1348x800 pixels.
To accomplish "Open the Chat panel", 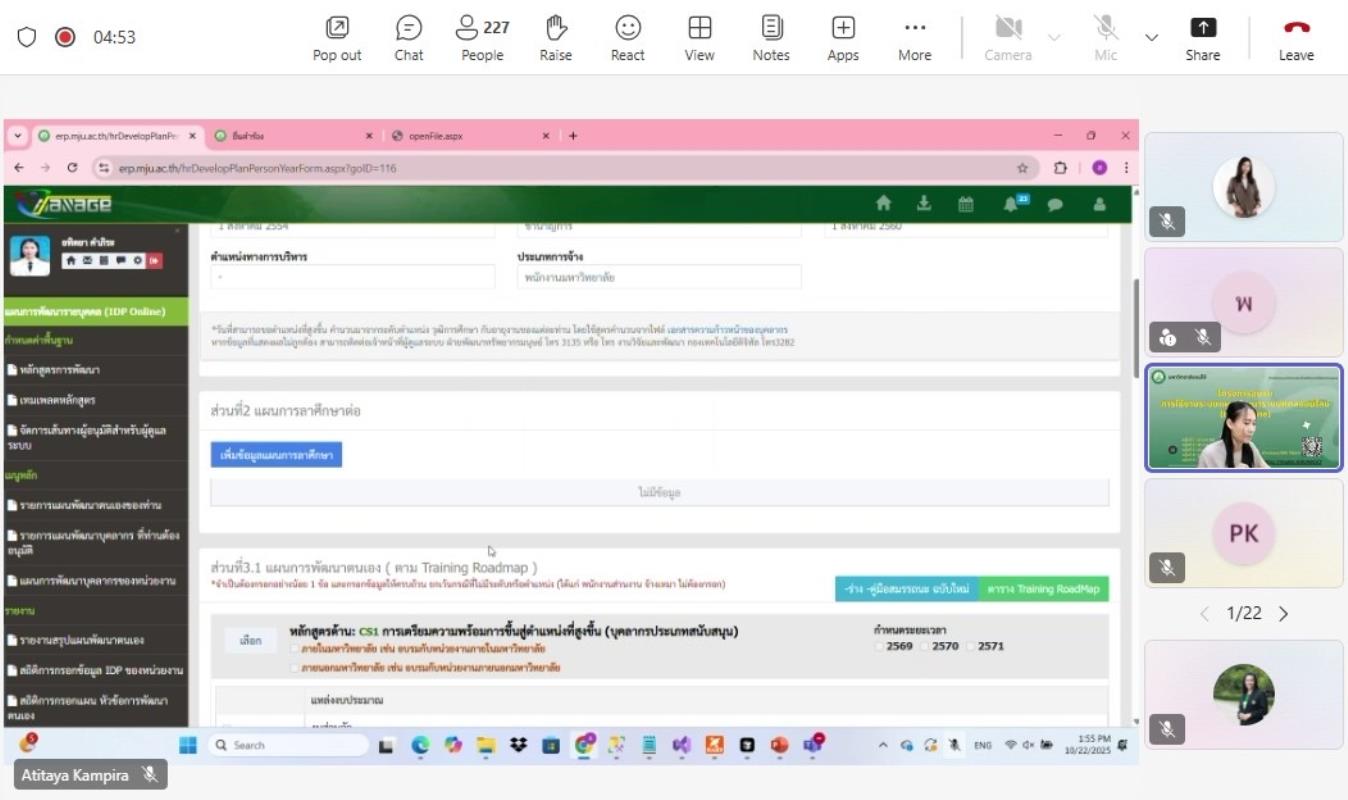I will (x=408, y=38).
